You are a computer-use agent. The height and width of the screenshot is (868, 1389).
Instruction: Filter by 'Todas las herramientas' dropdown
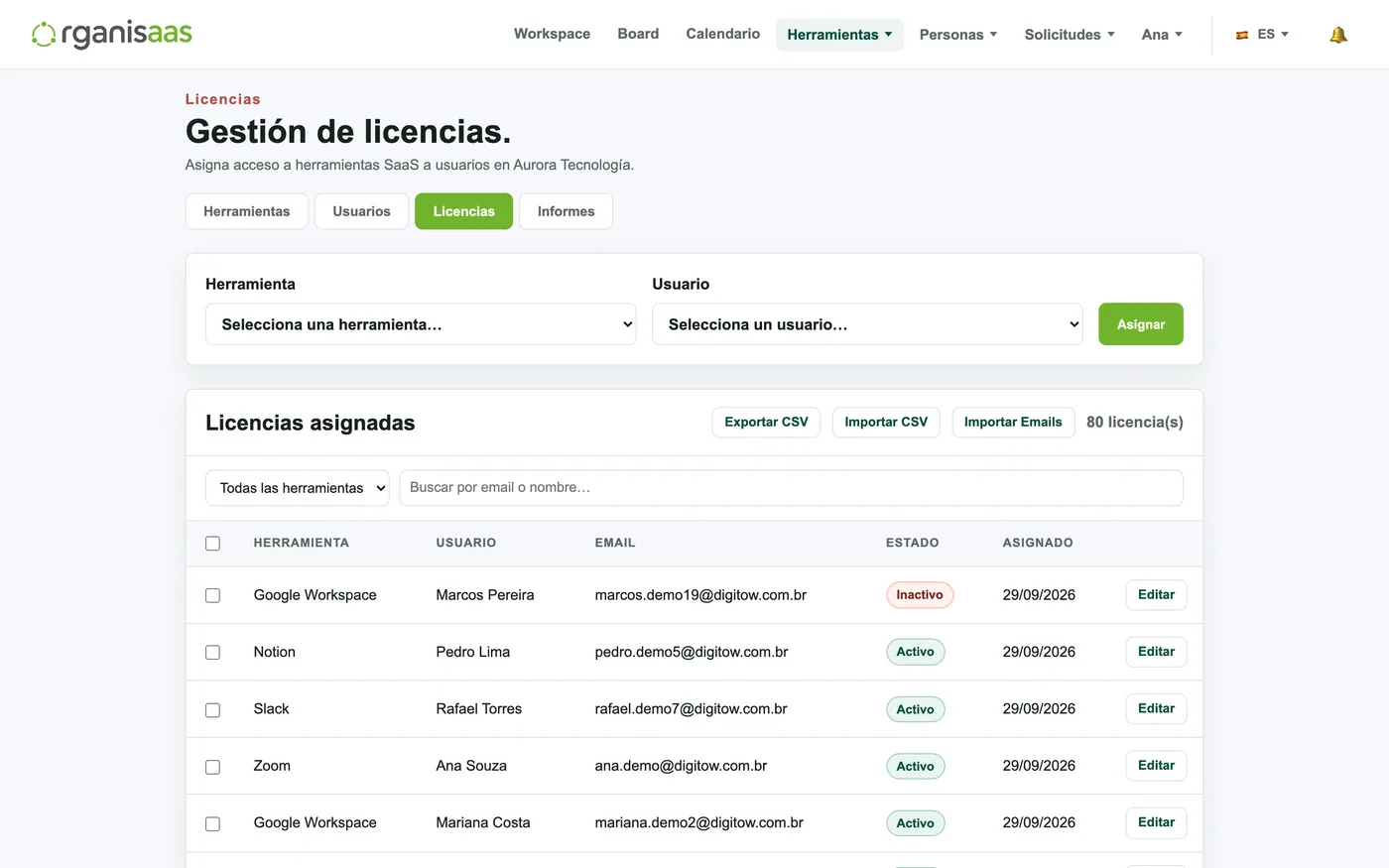[x=298, y=488]
